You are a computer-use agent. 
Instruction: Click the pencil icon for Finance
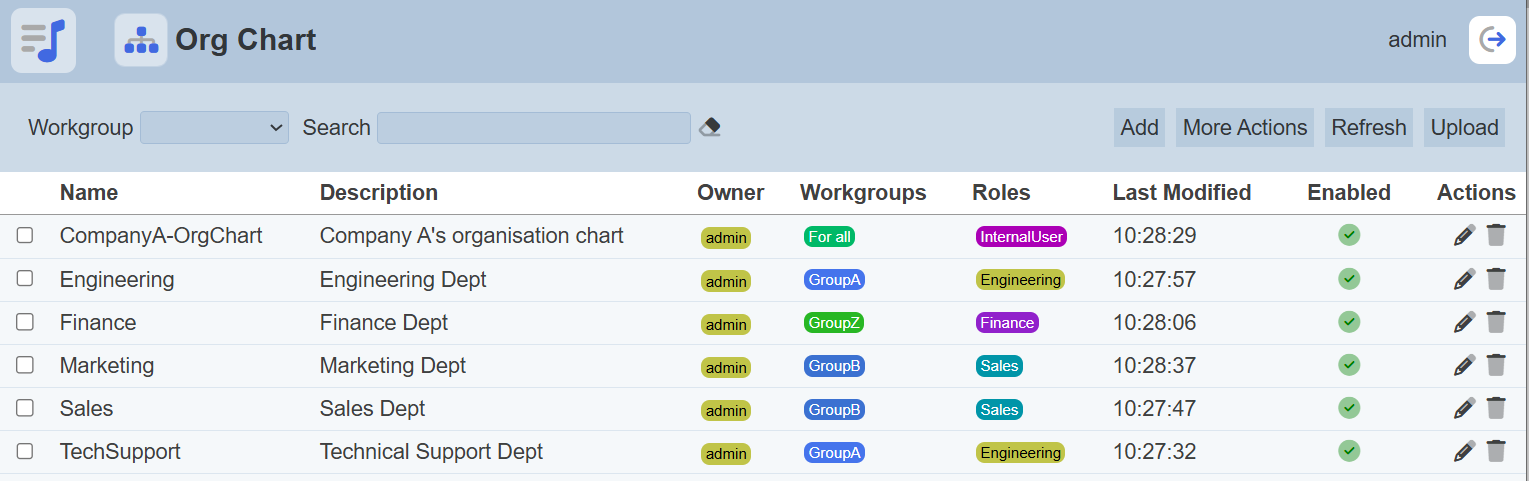1464,322
